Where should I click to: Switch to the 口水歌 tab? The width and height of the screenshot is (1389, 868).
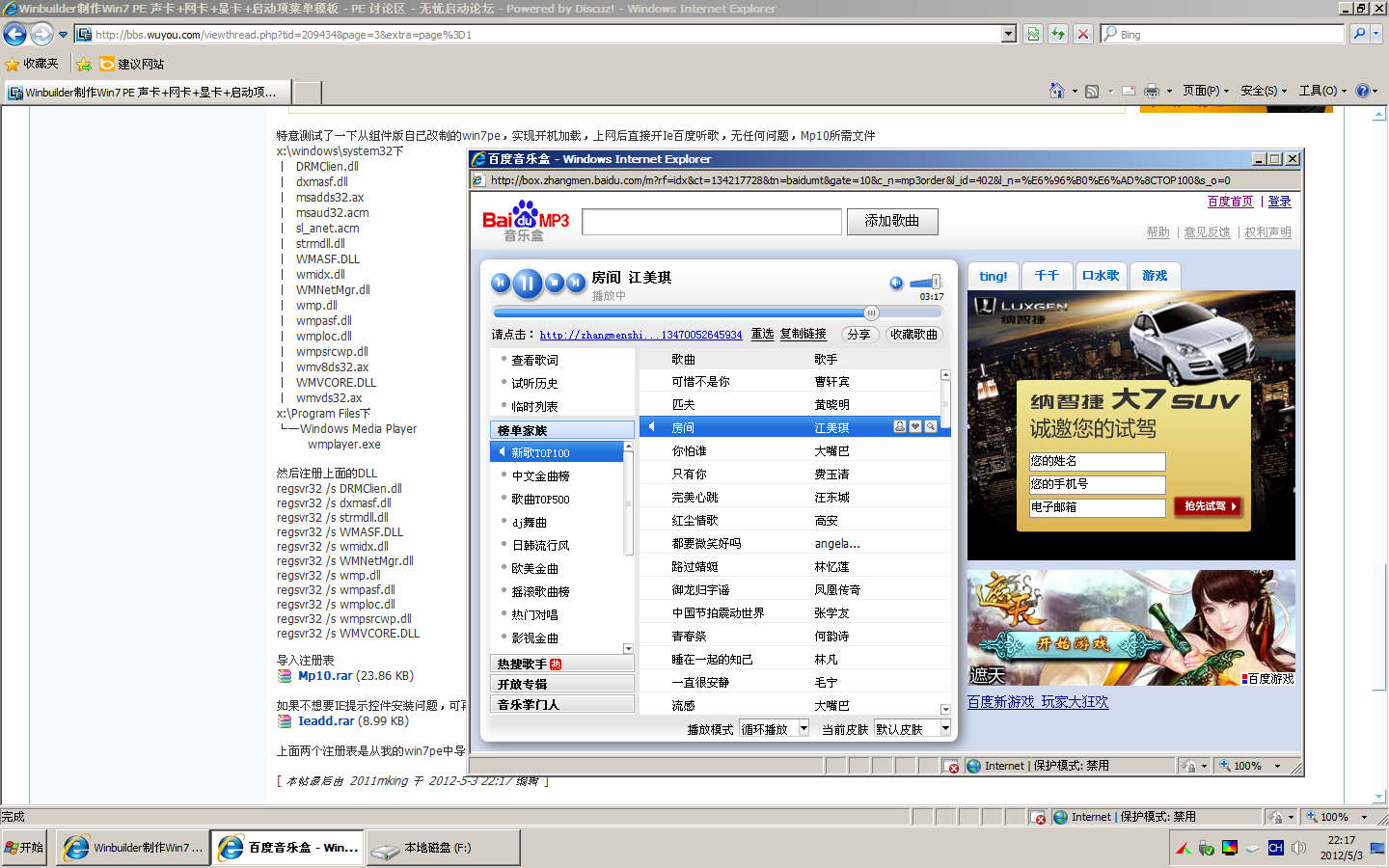pyautogui.click(x=1101, y=276)
